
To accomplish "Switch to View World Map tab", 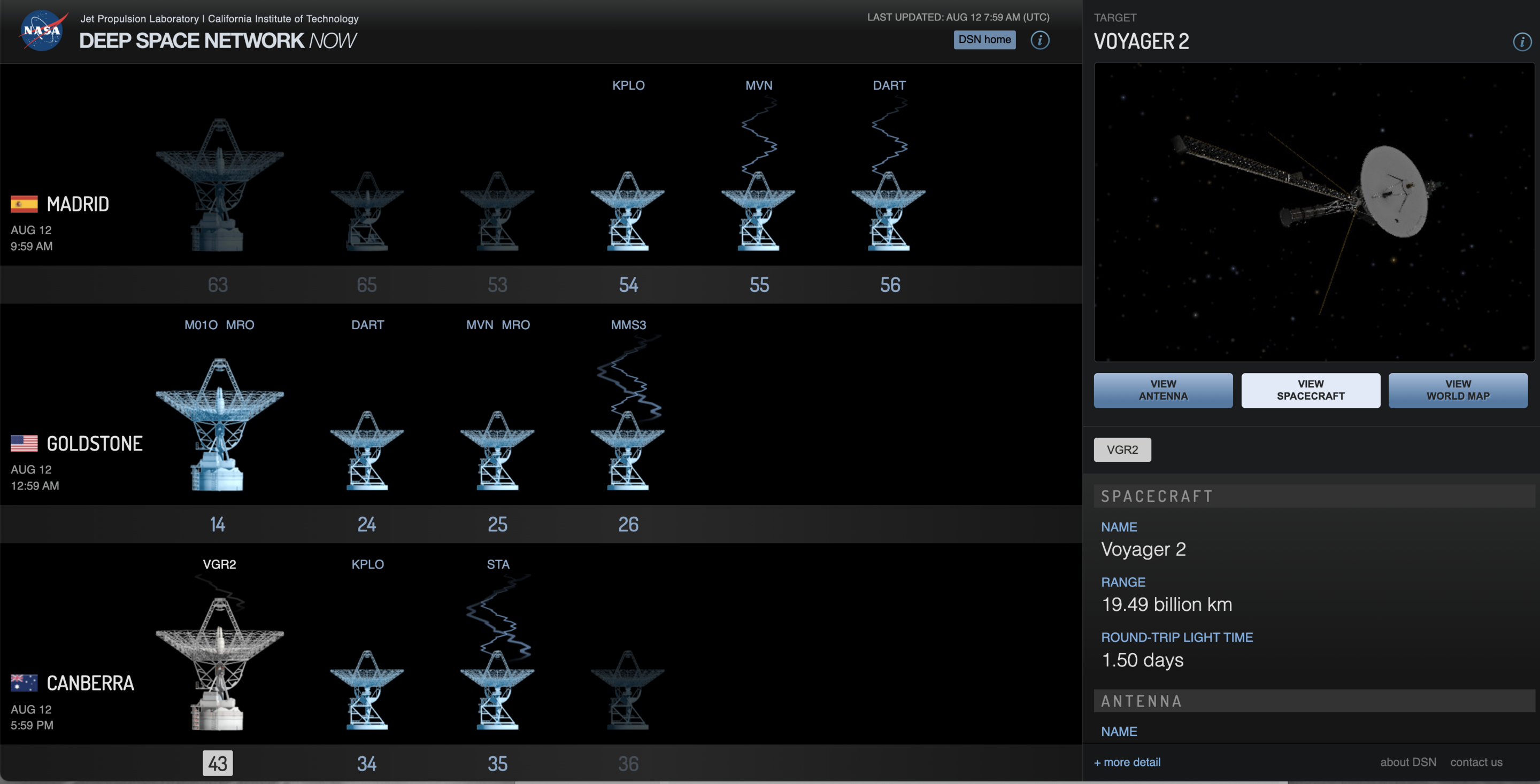I will [1458, 390].
